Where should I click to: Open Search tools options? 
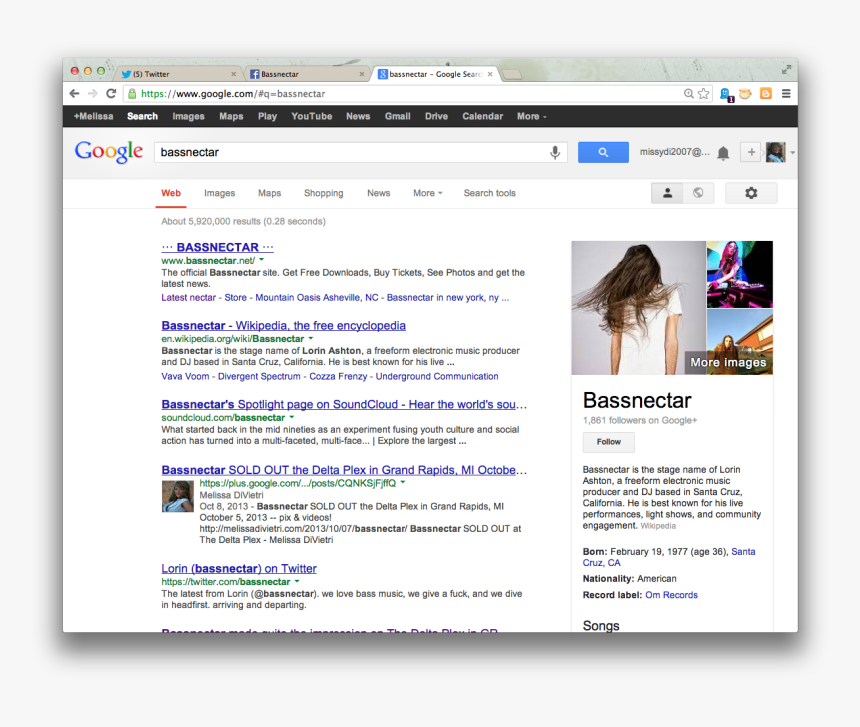490,193
